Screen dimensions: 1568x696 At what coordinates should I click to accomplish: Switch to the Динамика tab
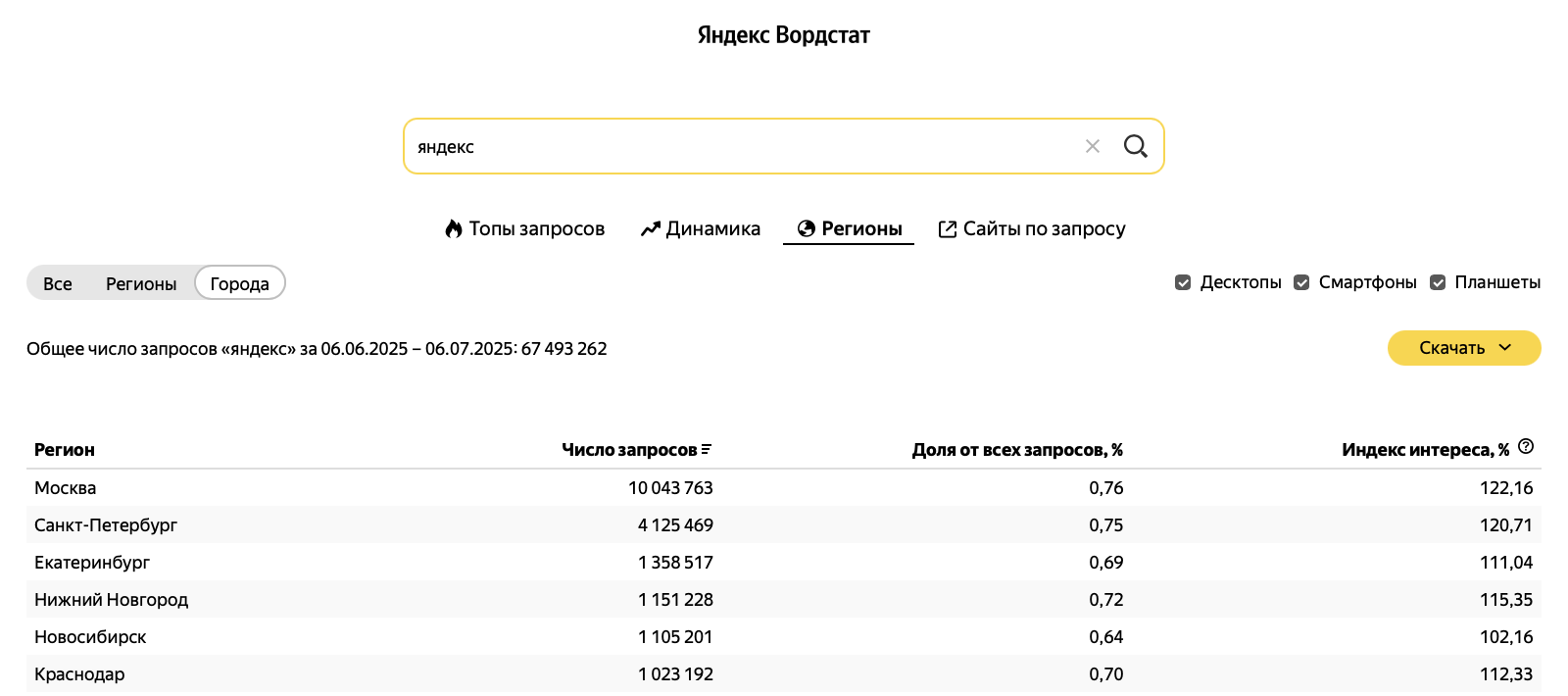[700, 228]
